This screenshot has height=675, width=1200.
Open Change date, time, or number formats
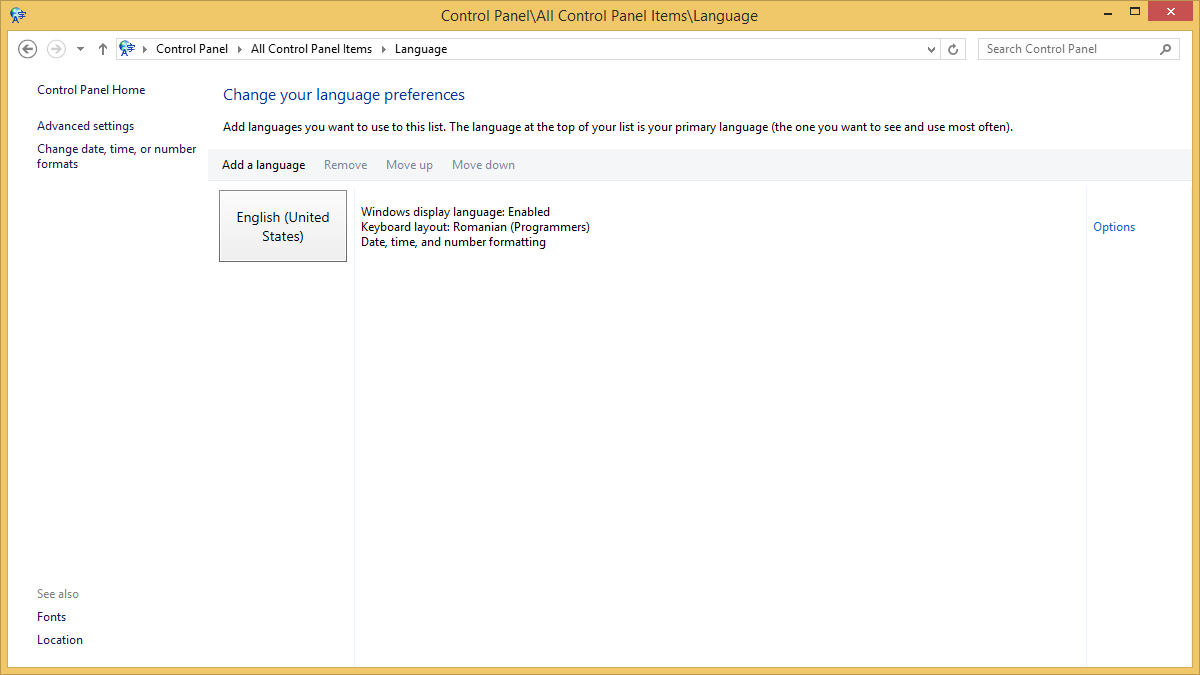(x=117, y=156)
